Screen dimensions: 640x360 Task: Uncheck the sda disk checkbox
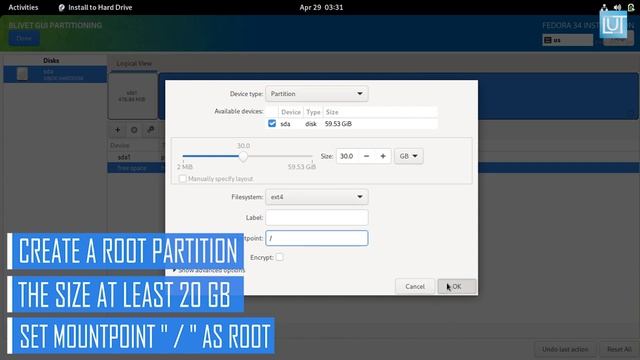[x=272, y=123]
